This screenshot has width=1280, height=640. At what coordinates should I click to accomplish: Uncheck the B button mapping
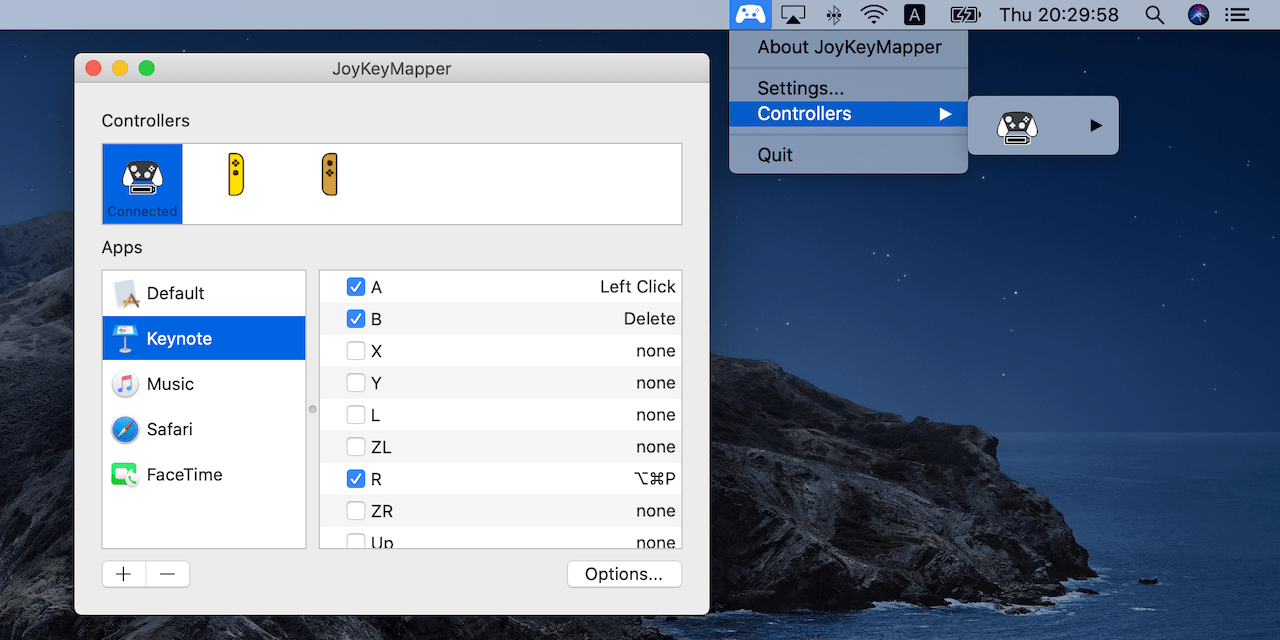click(356, 319)
